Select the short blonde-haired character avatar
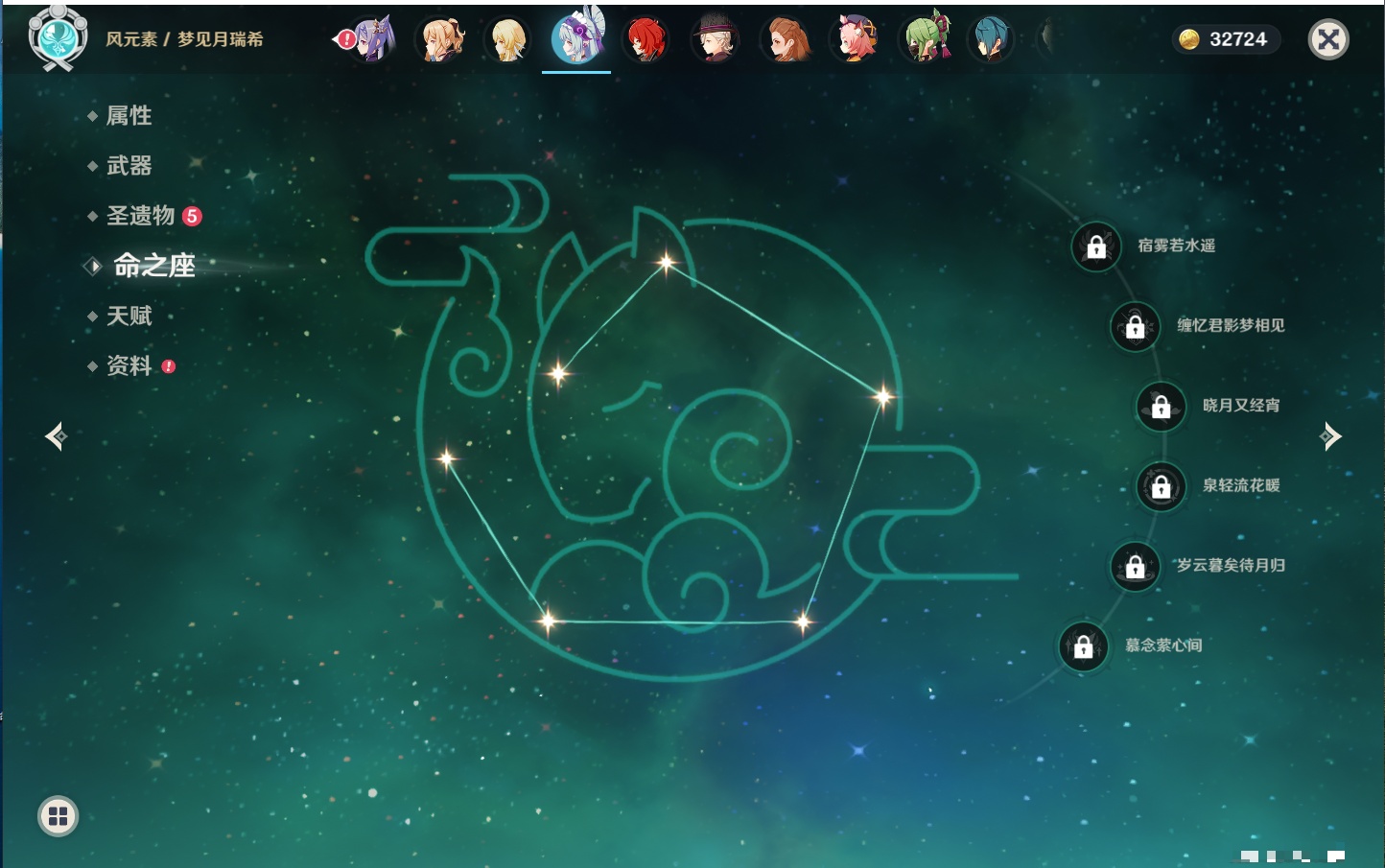The height and width of the screenshot is (868, 1385). 508,39
